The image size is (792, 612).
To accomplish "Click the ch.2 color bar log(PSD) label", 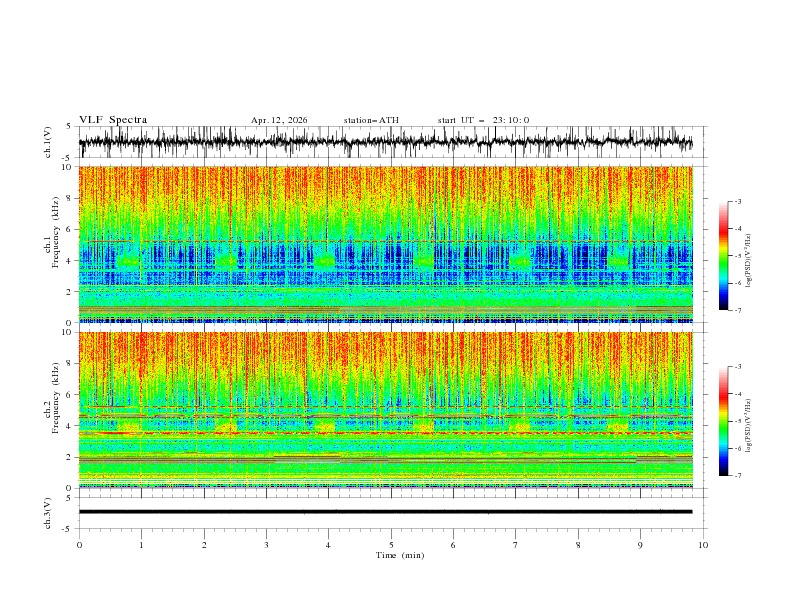I will pos(748,426).
